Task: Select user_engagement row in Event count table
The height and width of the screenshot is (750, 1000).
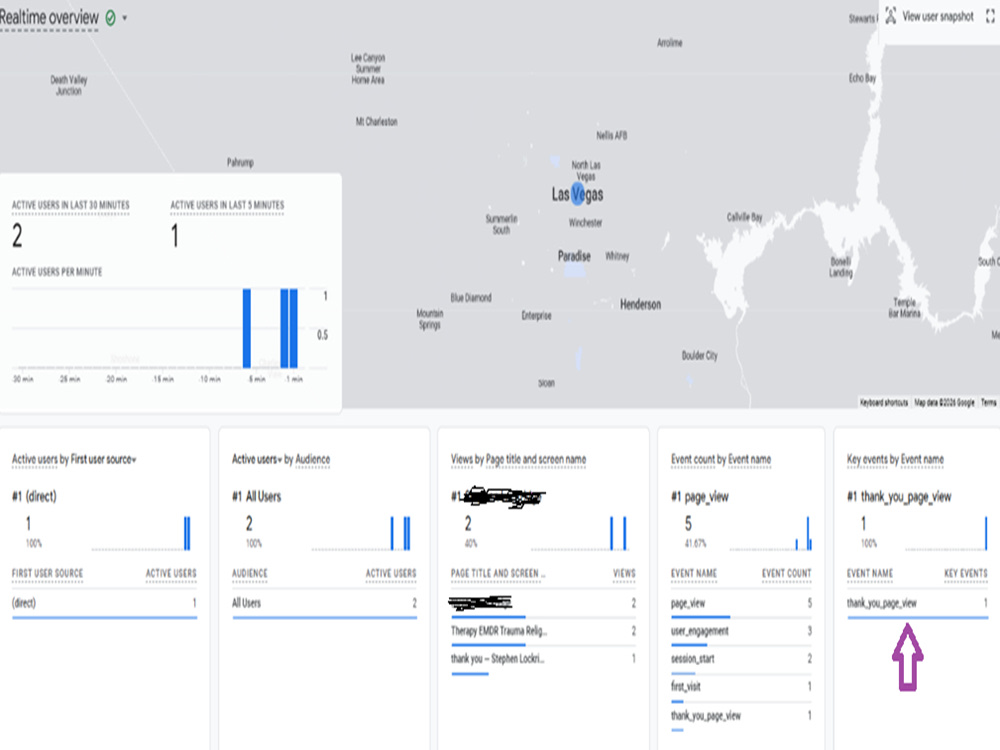Action: (x=741, y=631)
